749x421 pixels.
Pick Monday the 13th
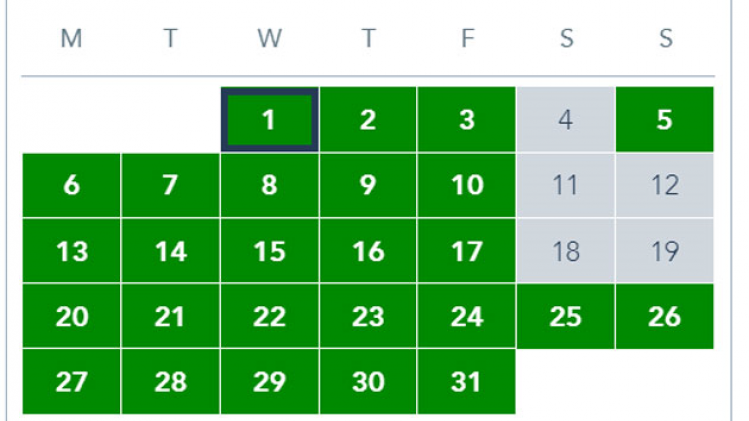(x=71, y=251)
